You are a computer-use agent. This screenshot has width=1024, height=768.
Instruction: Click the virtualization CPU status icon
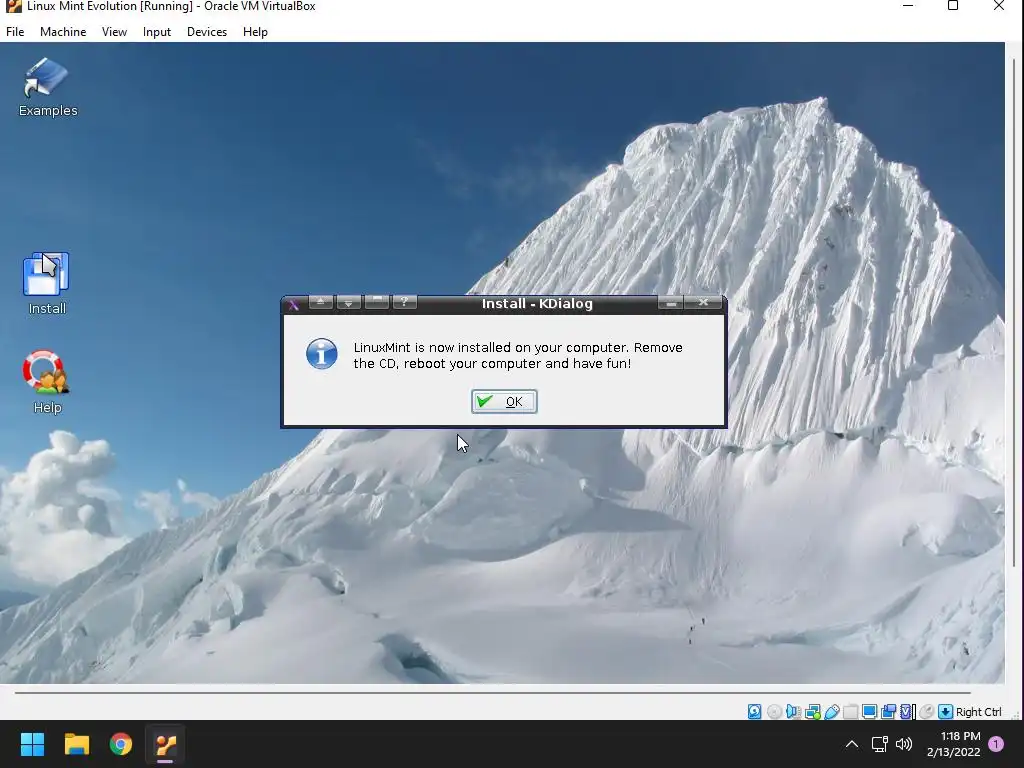point(907,712)
